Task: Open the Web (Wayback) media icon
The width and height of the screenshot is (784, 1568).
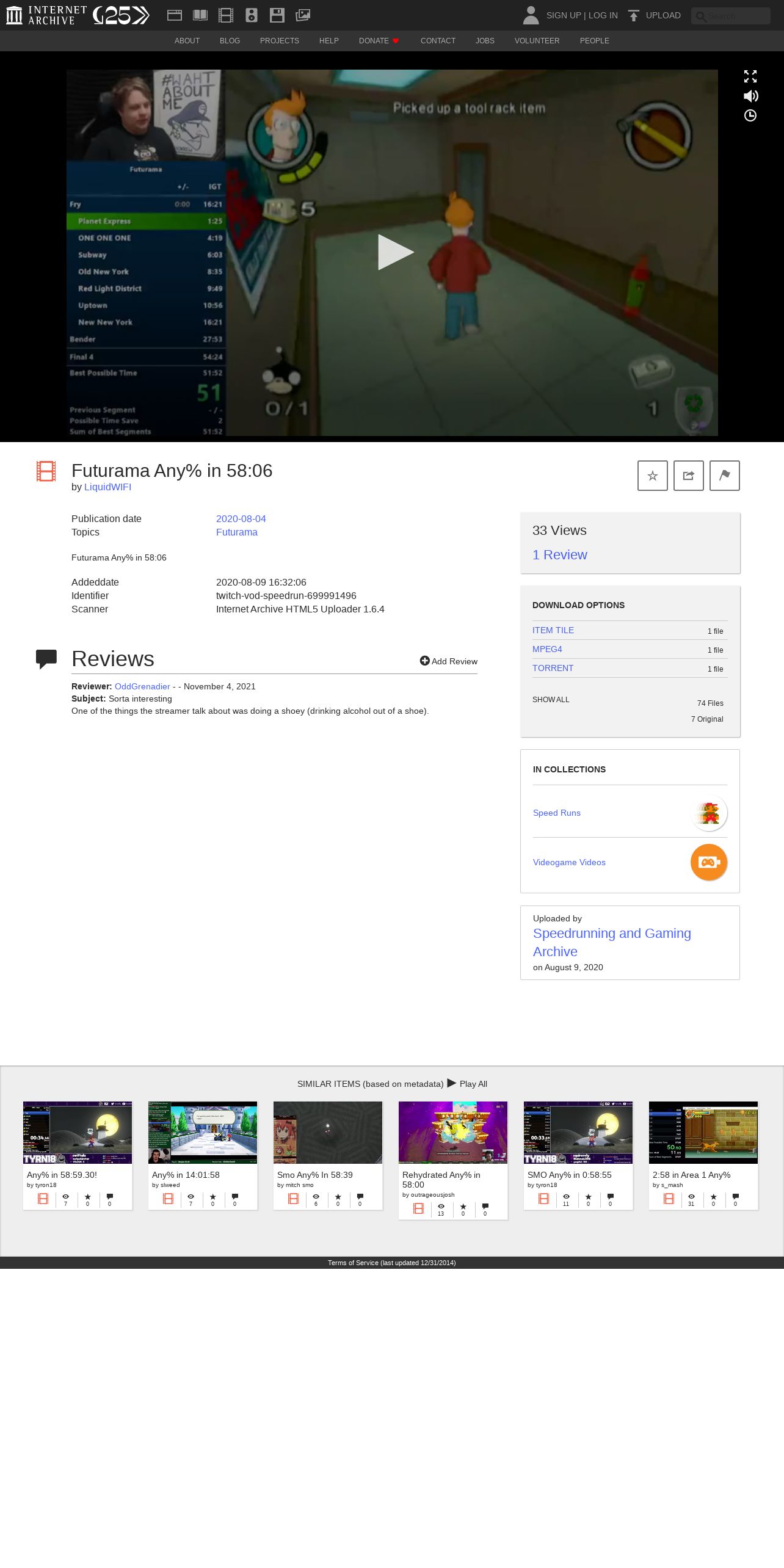Action: [x=175, y=15]
